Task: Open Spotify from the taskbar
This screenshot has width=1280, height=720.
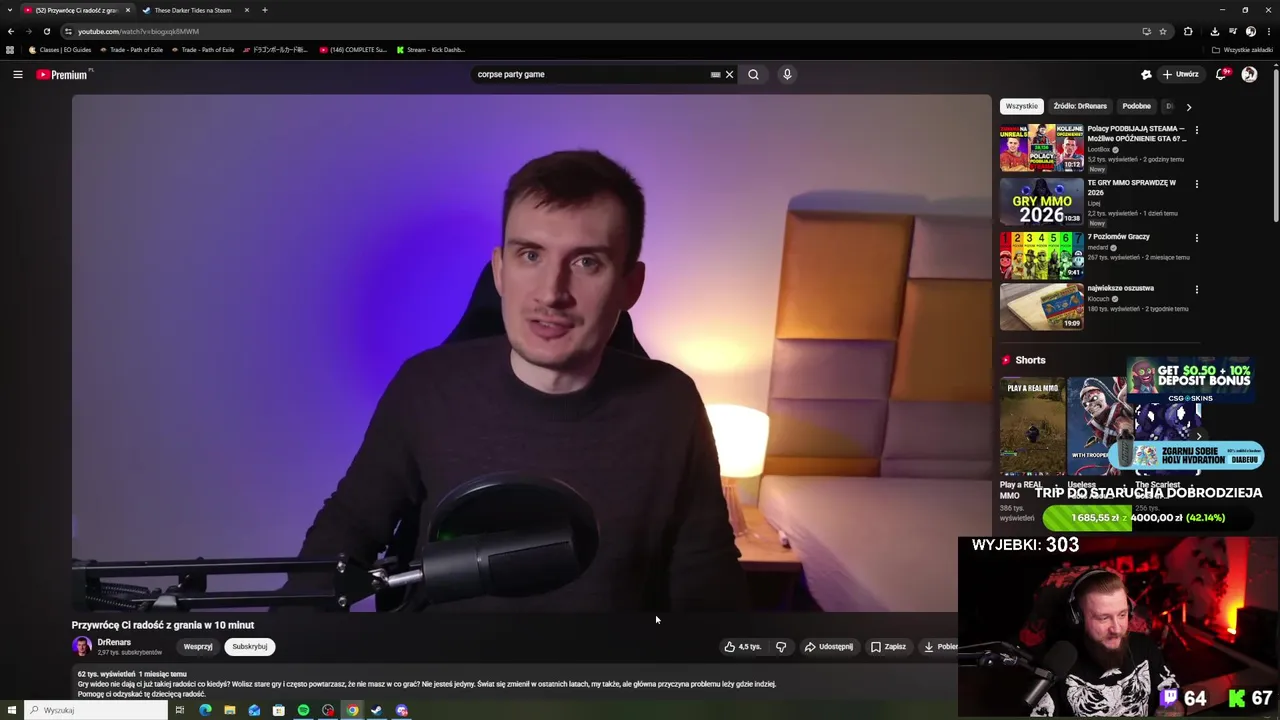Action: click(x=303, y=710)
